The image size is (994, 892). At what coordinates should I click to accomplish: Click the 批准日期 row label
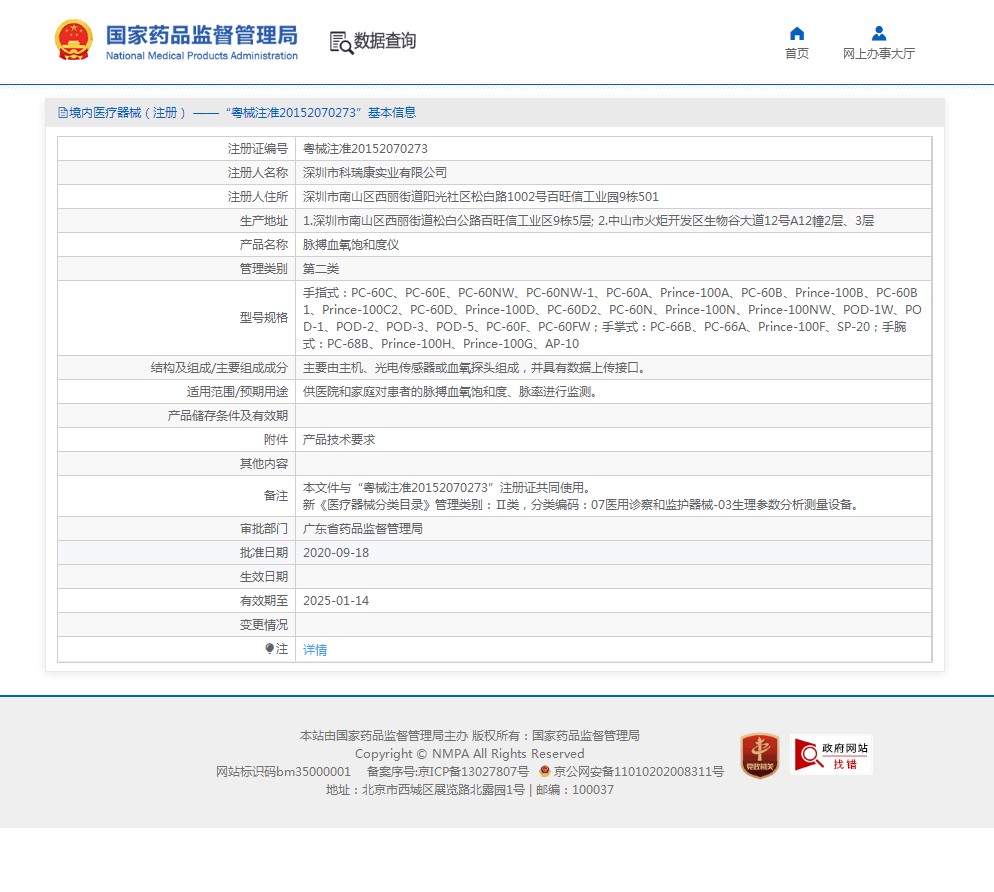pyautogui.click(x=264, y=553)
